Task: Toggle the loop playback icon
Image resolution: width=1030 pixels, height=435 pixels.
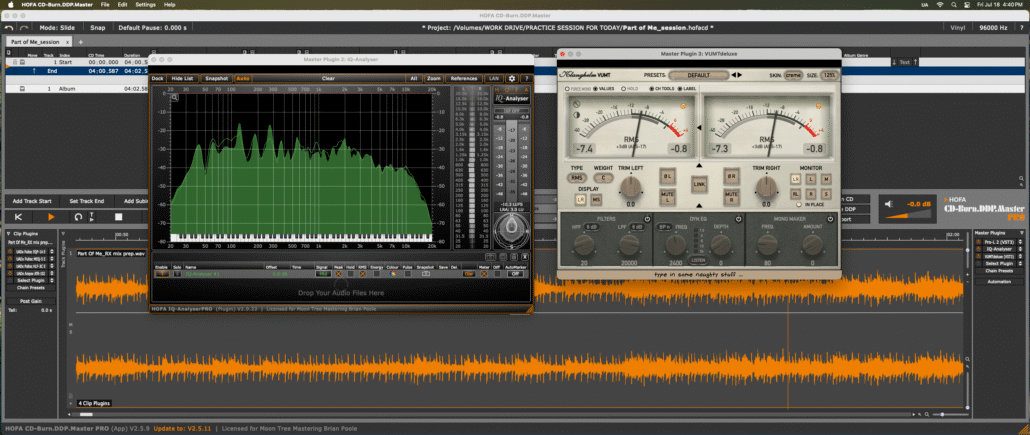Action: click(x=78, y=216)
